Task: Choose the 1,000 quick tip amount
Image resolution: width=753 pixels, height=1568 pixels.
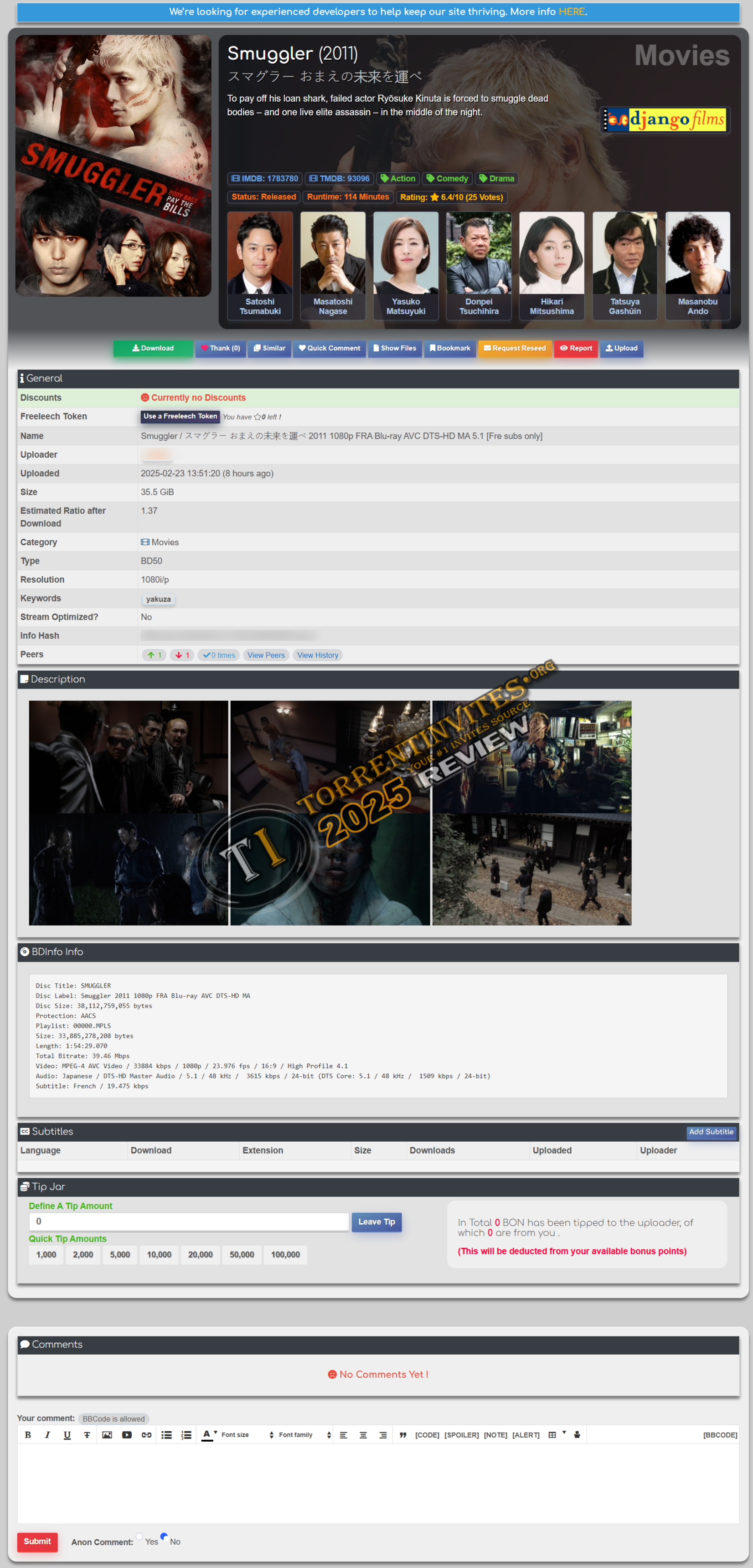Action: (46, 1254)
